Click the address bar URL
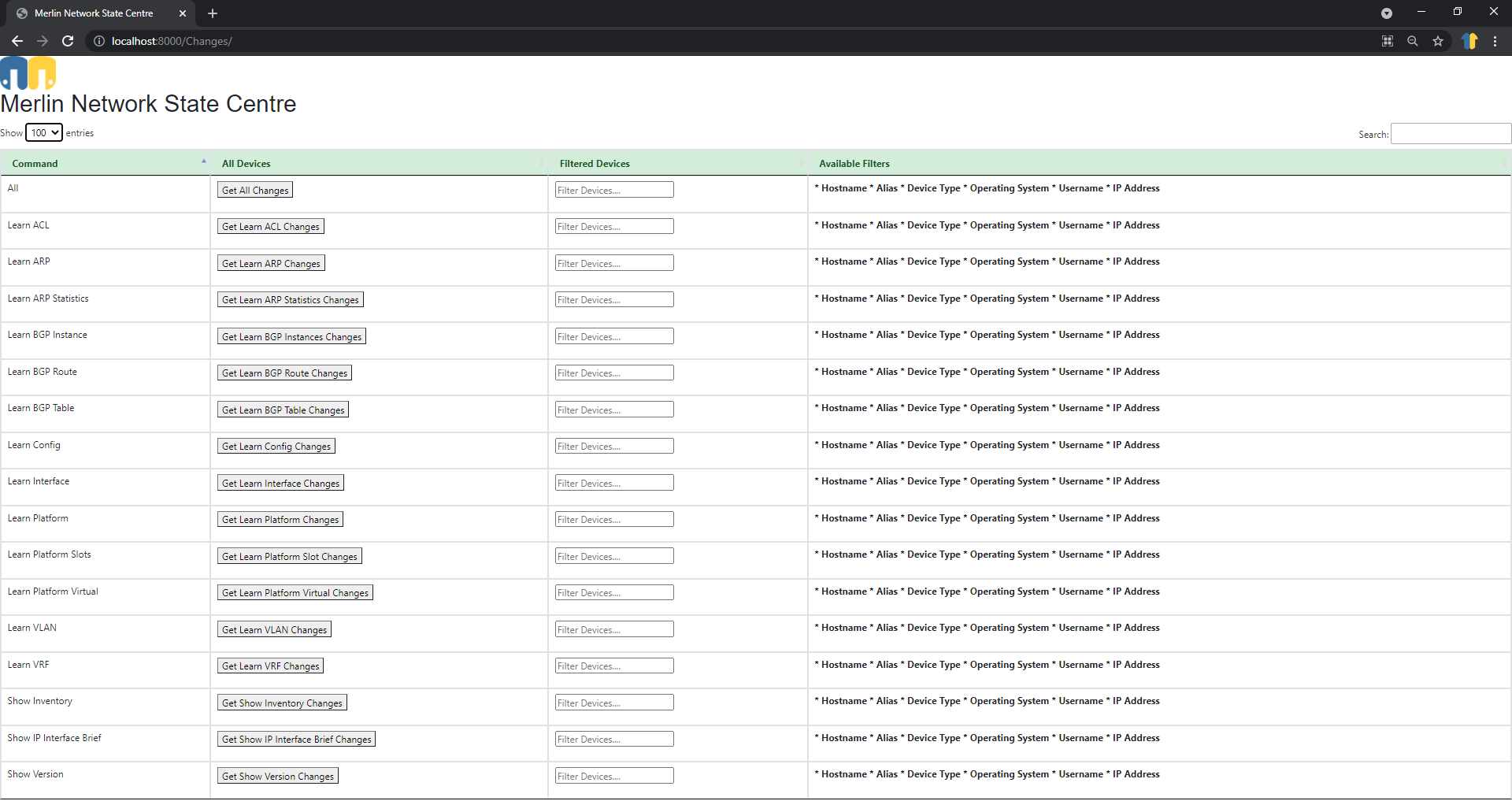The height and width of the screenshot is (801, 1512). 172,41
